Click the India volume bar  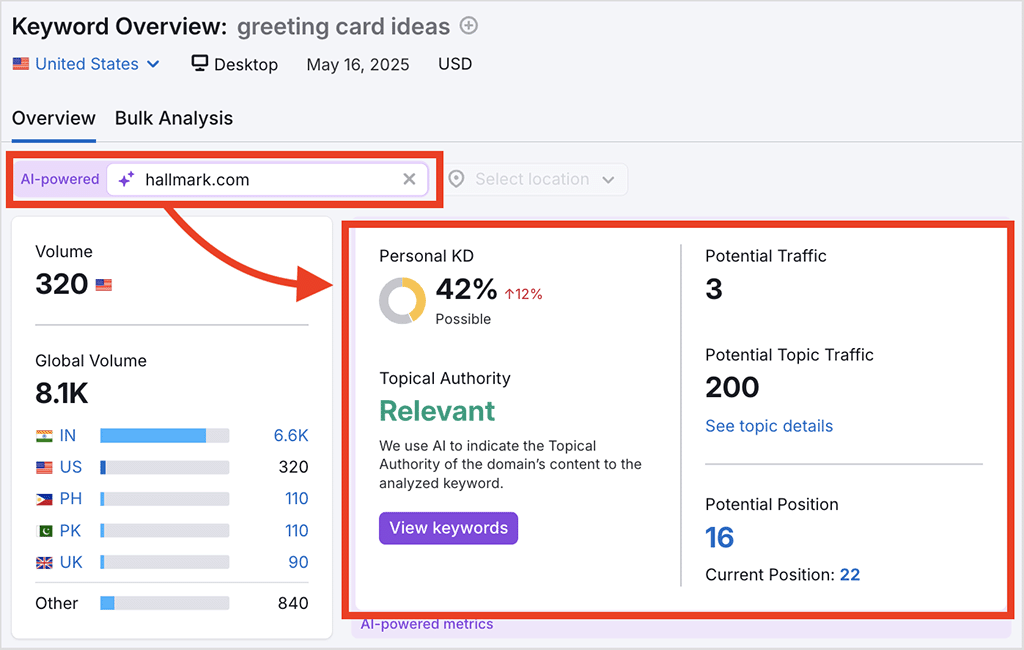click(165, 436)
